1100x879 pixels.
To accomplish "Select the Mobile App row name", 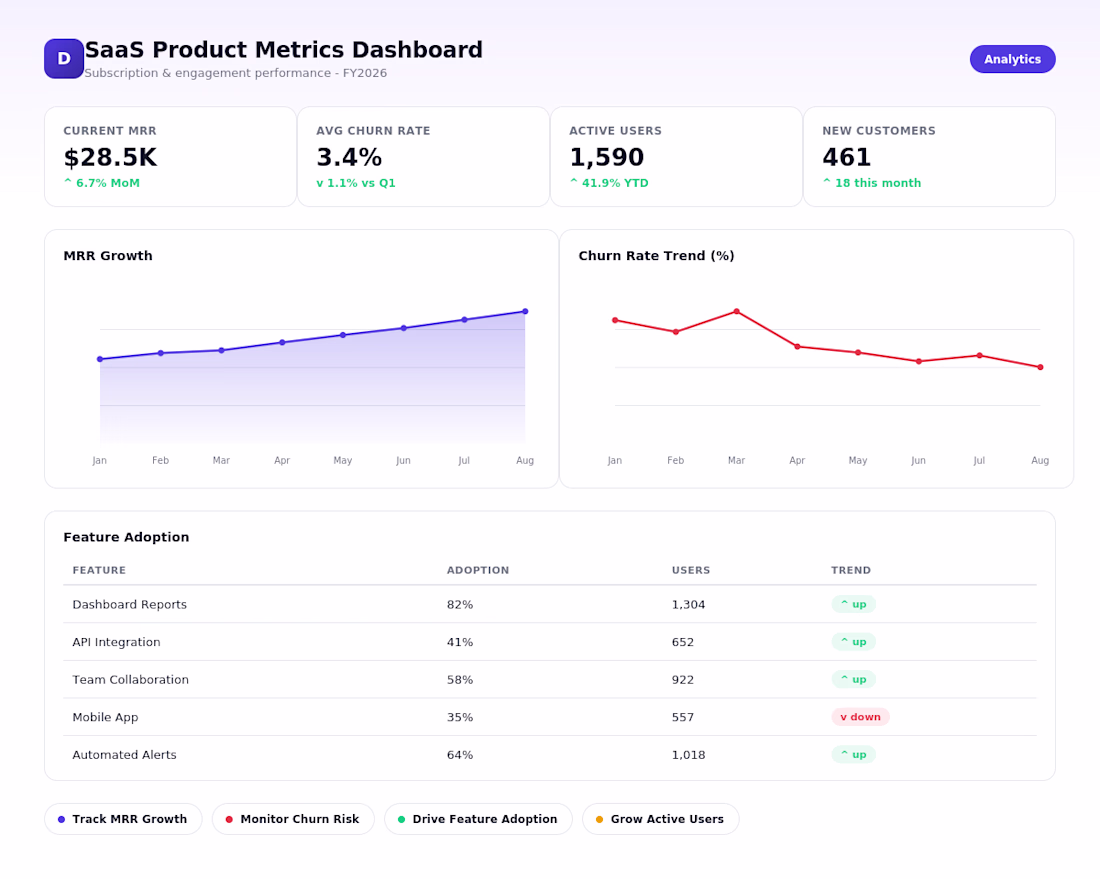I will point(105,717).
